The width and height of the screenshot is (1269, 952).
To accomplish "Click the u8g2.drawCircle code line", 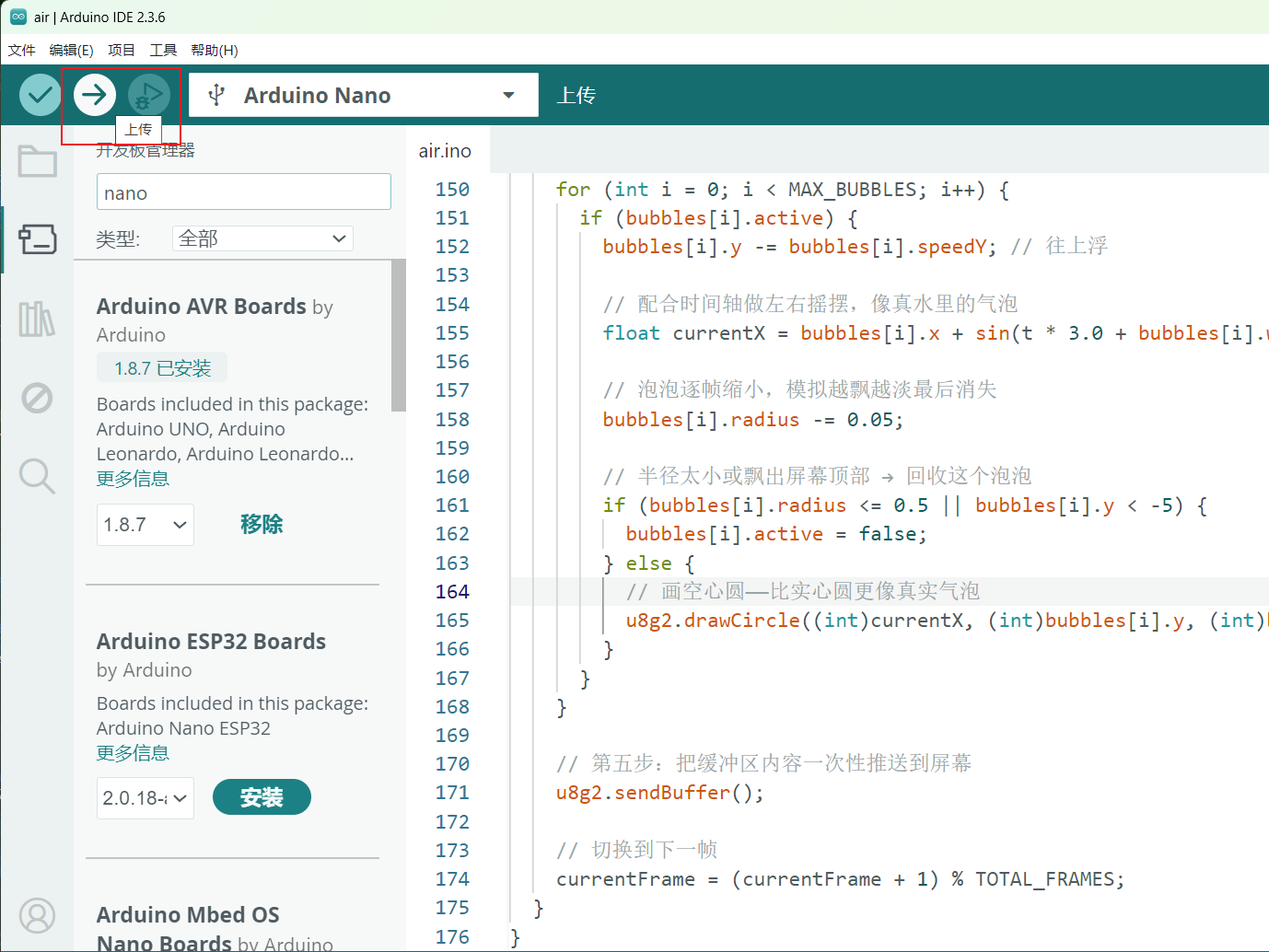I will pyautogui.click(x=947, y=621).
